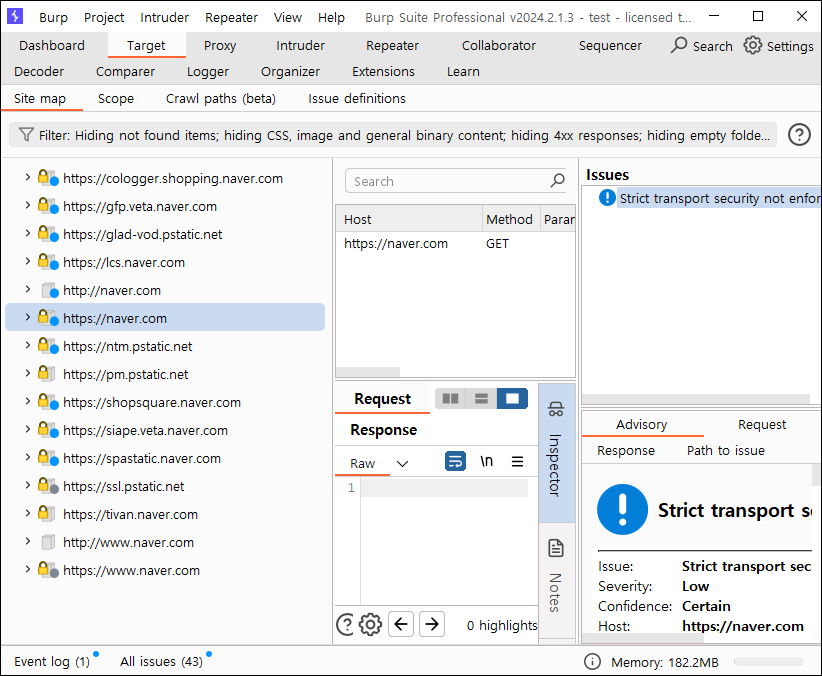This screenshot has height=676, width=822.
Task: Click the memory info circle icon
Action: [592, 662]
